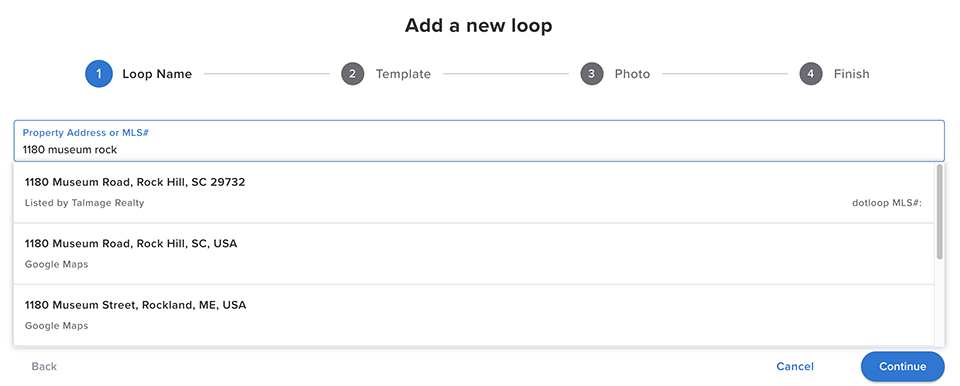Focus the Property Address or MLS# field
This screenshot has height=386, width=960.
click(x=479, y=141)
